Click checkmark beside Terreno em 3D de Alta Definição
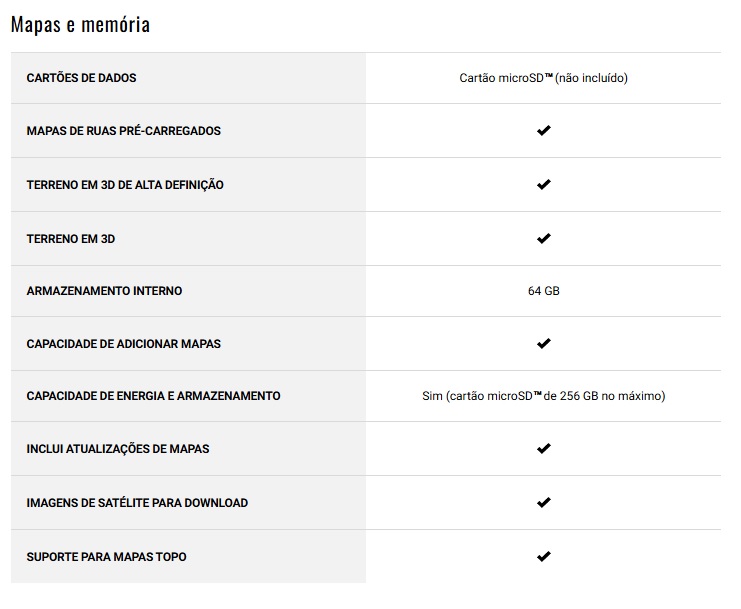The height and width of the screenshot is (609, 741). coord(543,185)
